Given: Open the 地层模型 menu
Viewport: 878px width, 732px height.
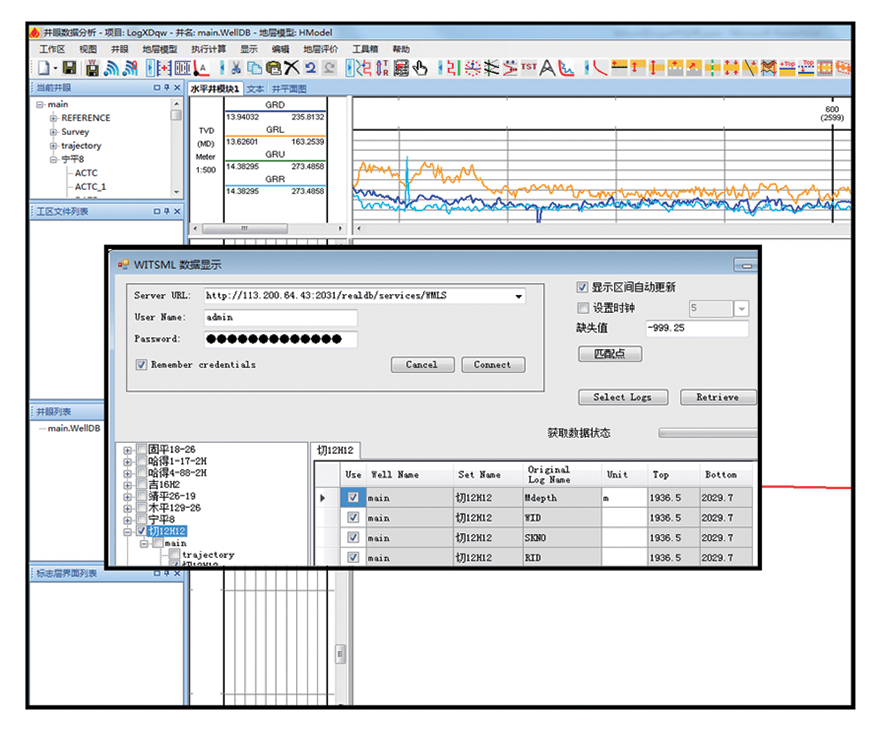Looking at the screenshot, I should click(159, 49).
